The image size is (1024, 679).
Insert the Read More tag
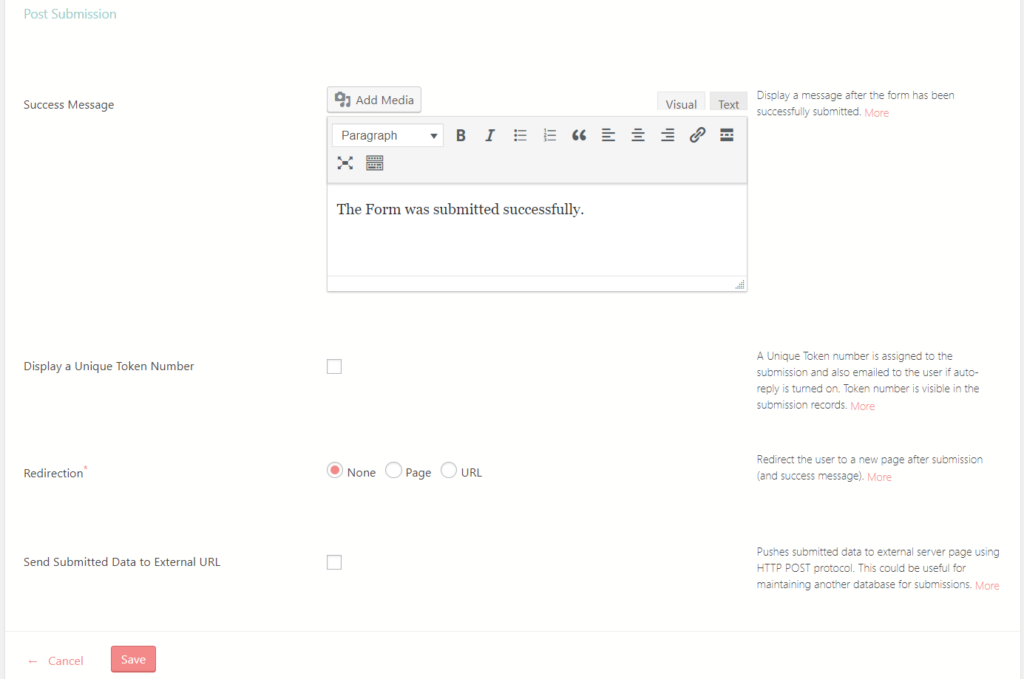[726, 135]
